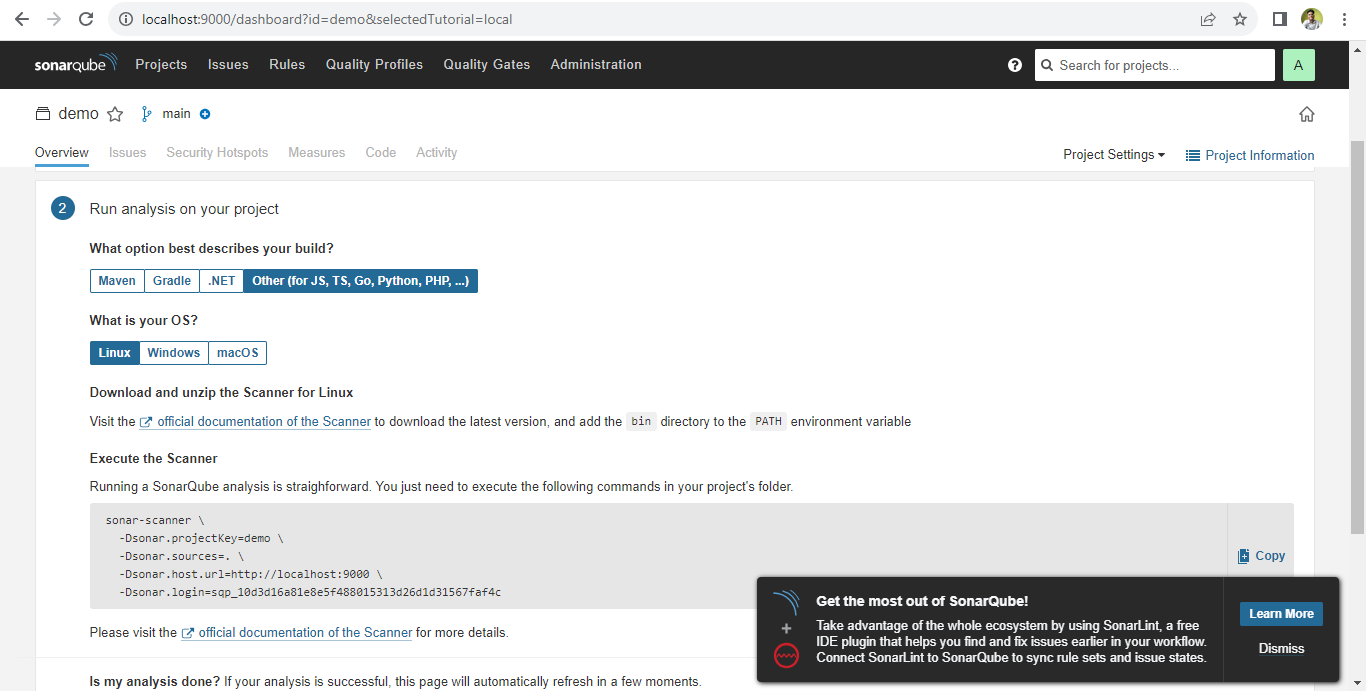Open Projects menu item
The image size is (1366, 691).
[x=161, y=64]
